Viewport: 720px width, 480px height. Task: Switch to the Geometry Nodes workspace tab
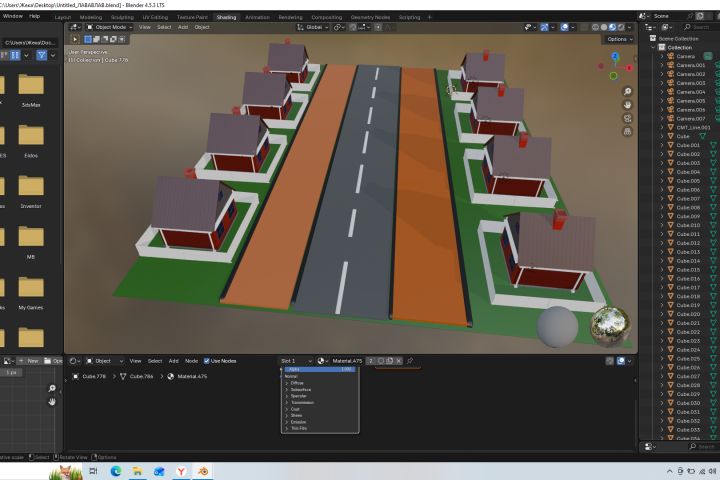pyautogui.click(x=371, y=17)
